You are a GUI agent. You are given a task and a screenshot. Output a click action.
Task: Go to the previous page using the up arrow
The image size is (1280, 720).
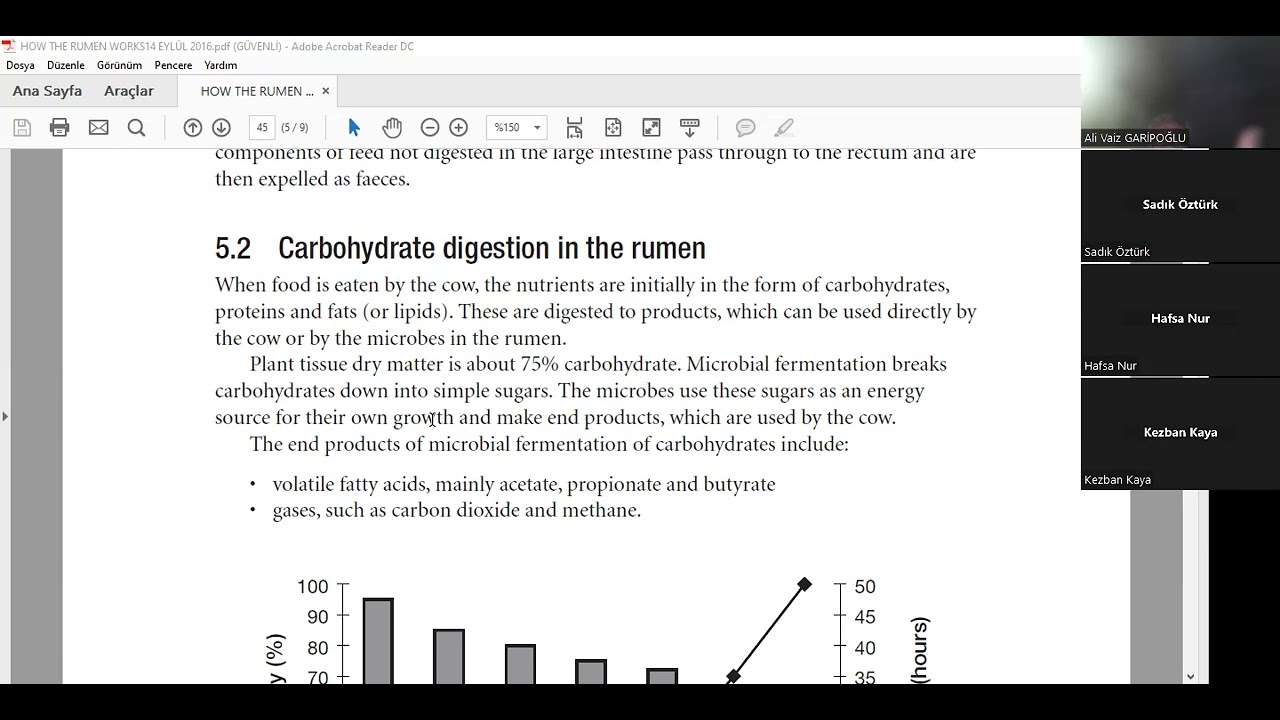pyautogui.click(x=193, y=127)
